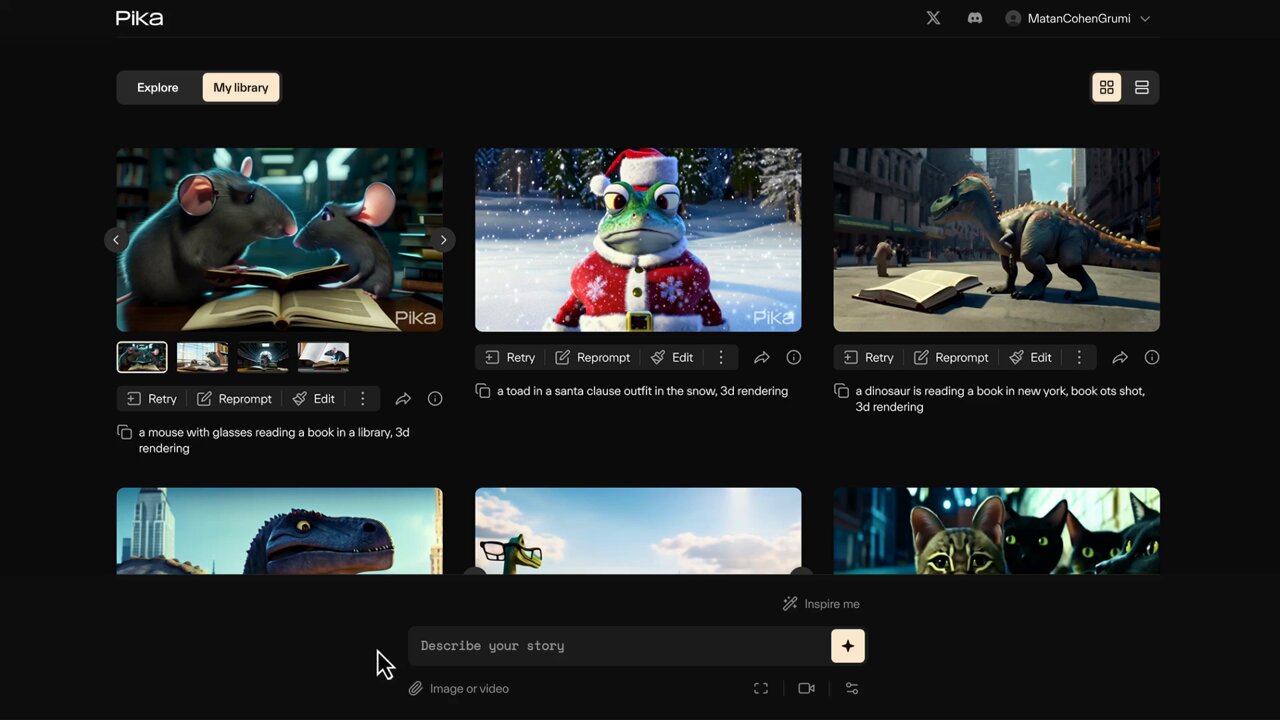This screenshot has width=1280, height=720.
Task: Retry the mouse with glasses video
Action: pyautogui.click(x=151, y=398)
